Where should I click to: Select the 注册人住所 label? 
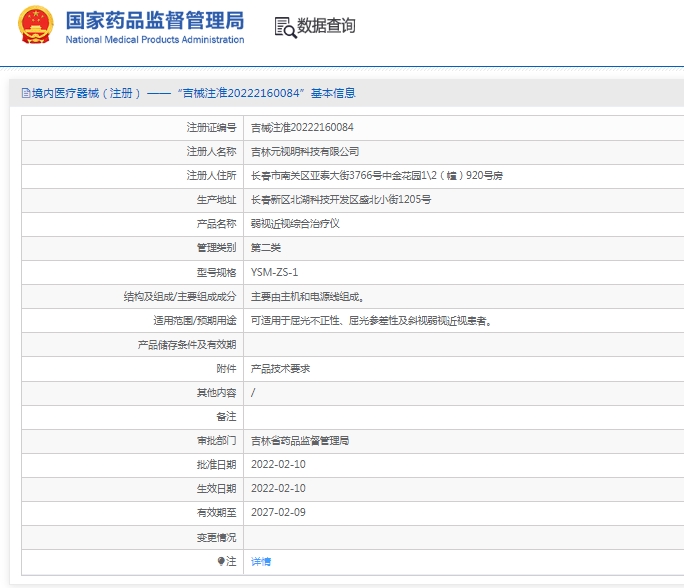pos(212,175)
